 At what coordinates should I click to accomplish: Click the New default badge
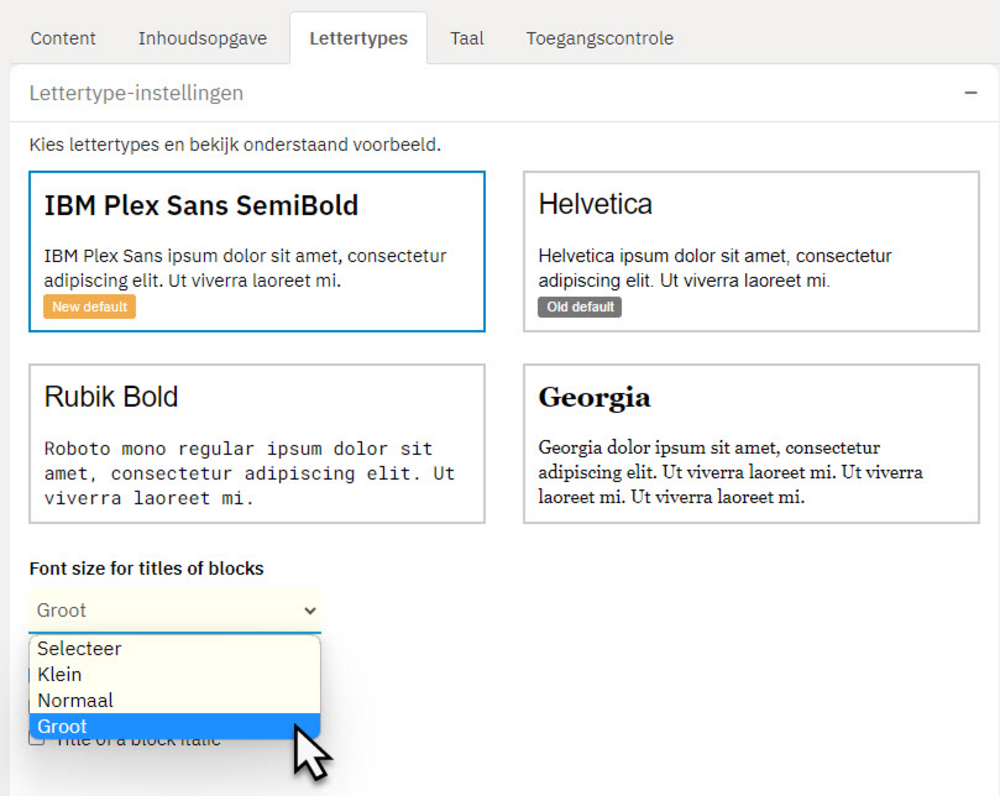[89, 307]
